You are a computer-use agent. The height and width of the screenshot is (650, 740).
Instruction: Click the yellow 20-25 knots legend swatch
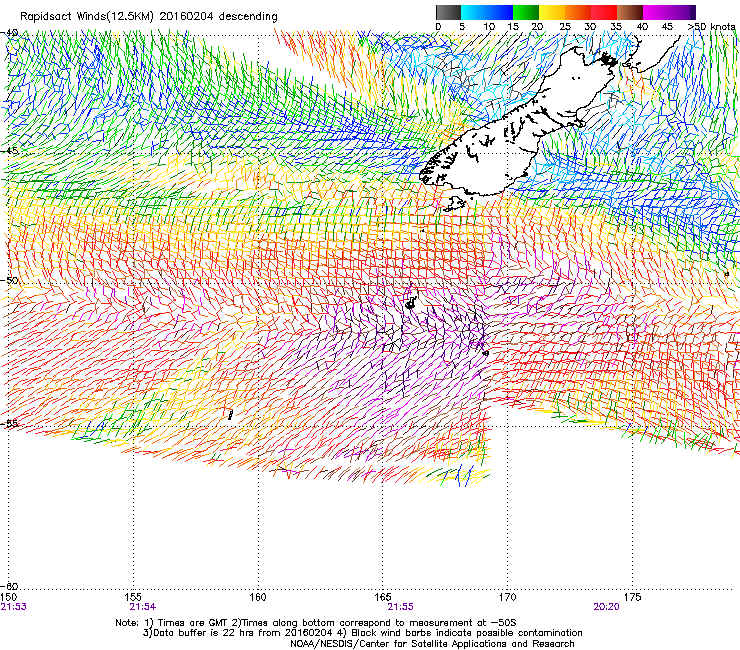(x=552, y=12)
